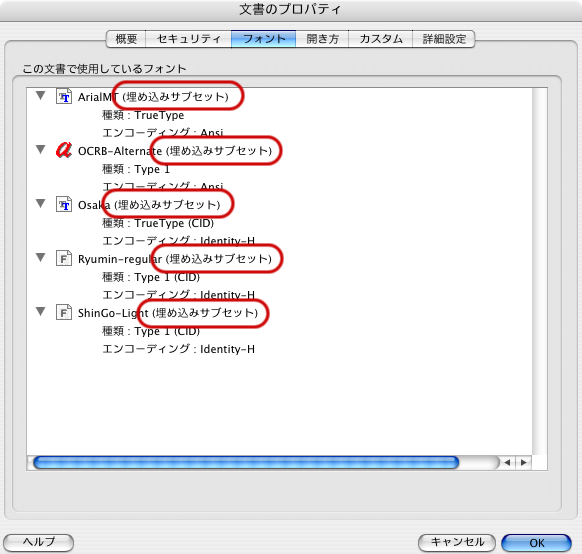This screenshot has width=582, height=554.
Task: Click the ShinGo-Light font file icon
Action: pos(64,312)
